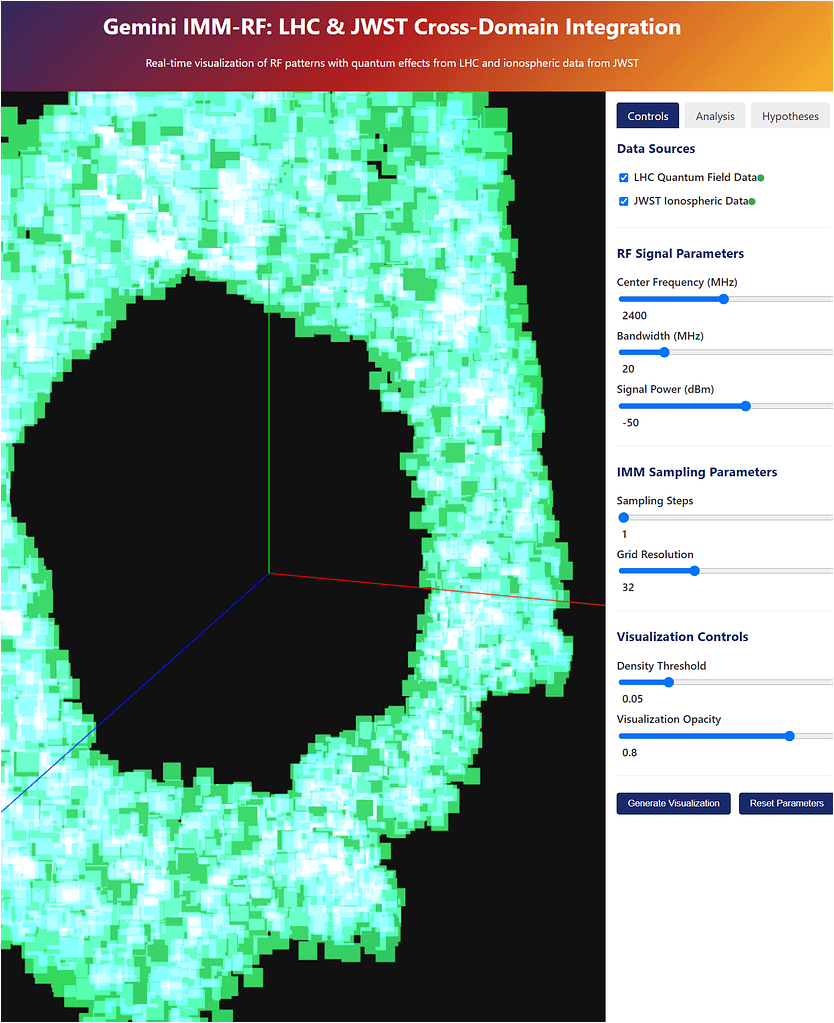Click the Center Frequency slider handle
The height and width of the screenshot is (1023, 834).
(724, 298)
